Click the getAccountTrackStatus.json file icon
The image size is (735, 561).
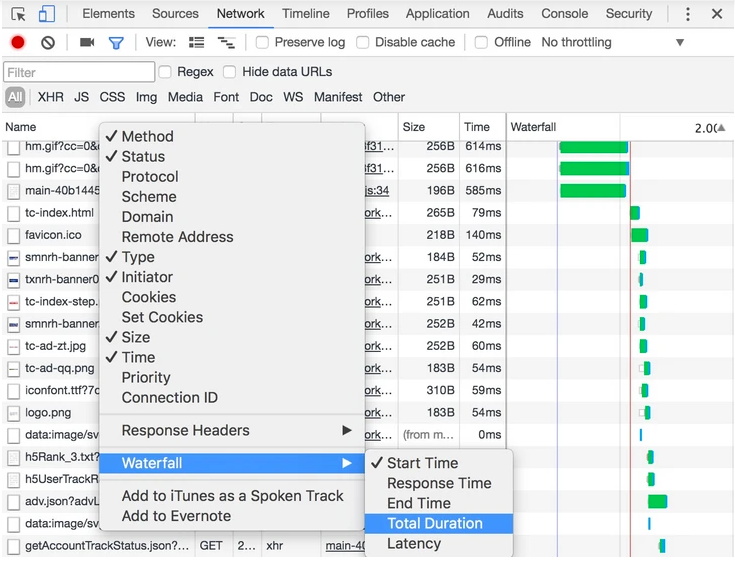click(x=14, y=546)
